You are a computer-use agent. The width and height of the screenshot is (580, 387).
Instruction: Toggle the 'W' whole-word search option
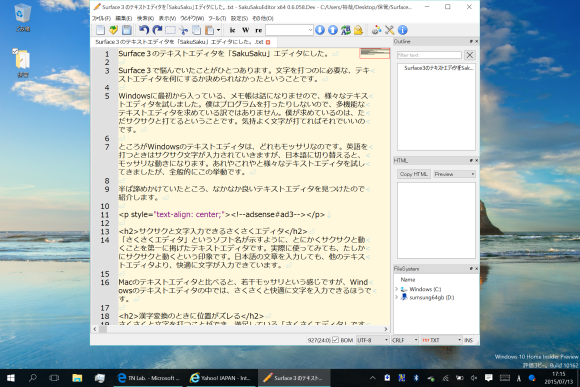pyautogui.click(x=246, y=30)
